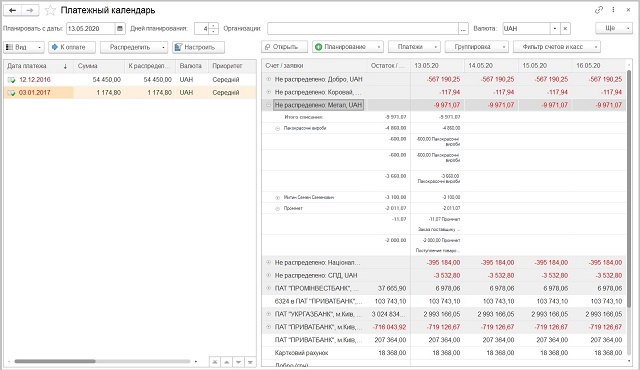Click the document icon of 03.01.2017 row
Viewport: 640px width, 370px height.
11,93
